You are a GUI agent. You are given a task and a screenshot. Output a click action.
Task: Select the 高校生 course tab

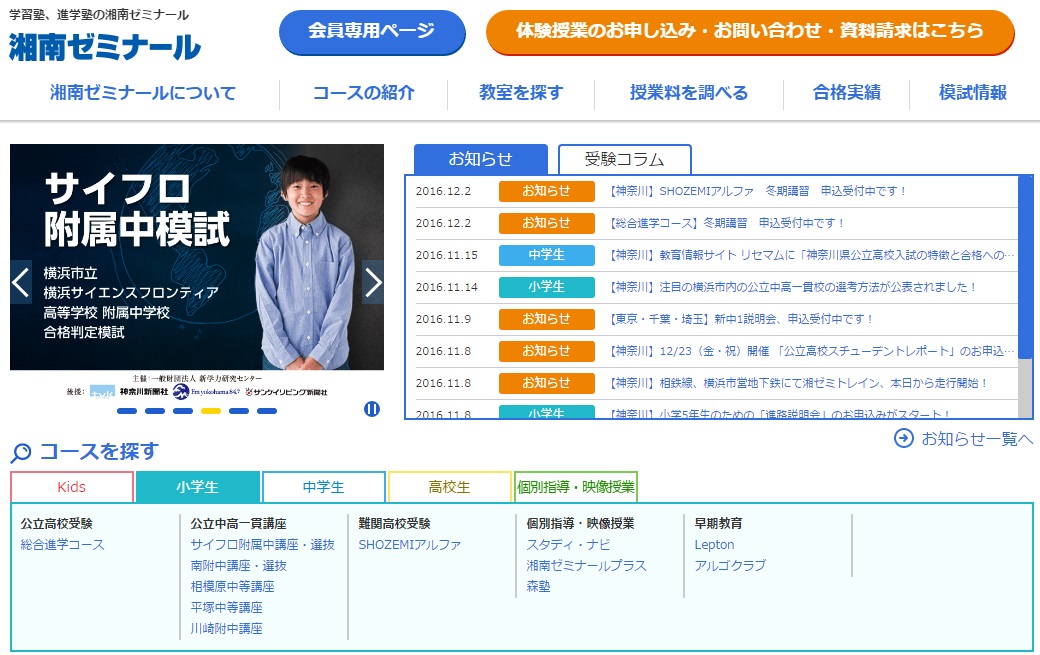click(x=450, y=487)
